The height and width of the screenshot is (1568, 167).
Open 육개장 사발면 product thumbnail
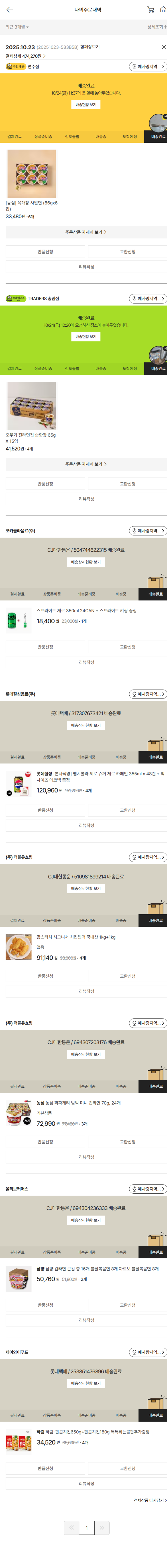click(32, 174)
